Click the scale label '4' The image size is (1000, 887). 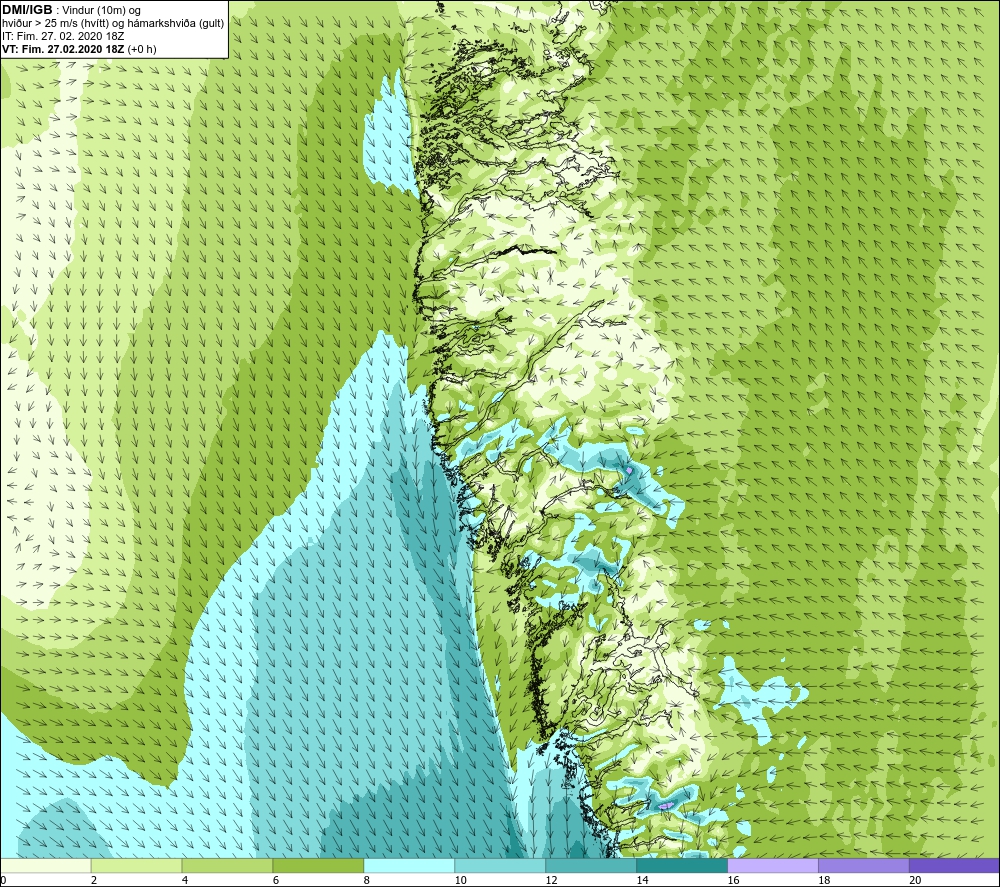185,880
